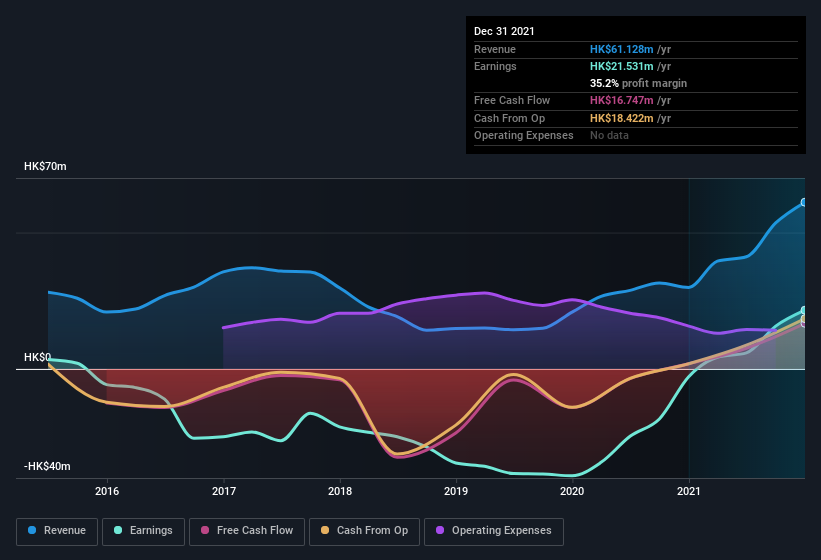Click the HK$16.747m free cash flow value

[x=622, y=100]
